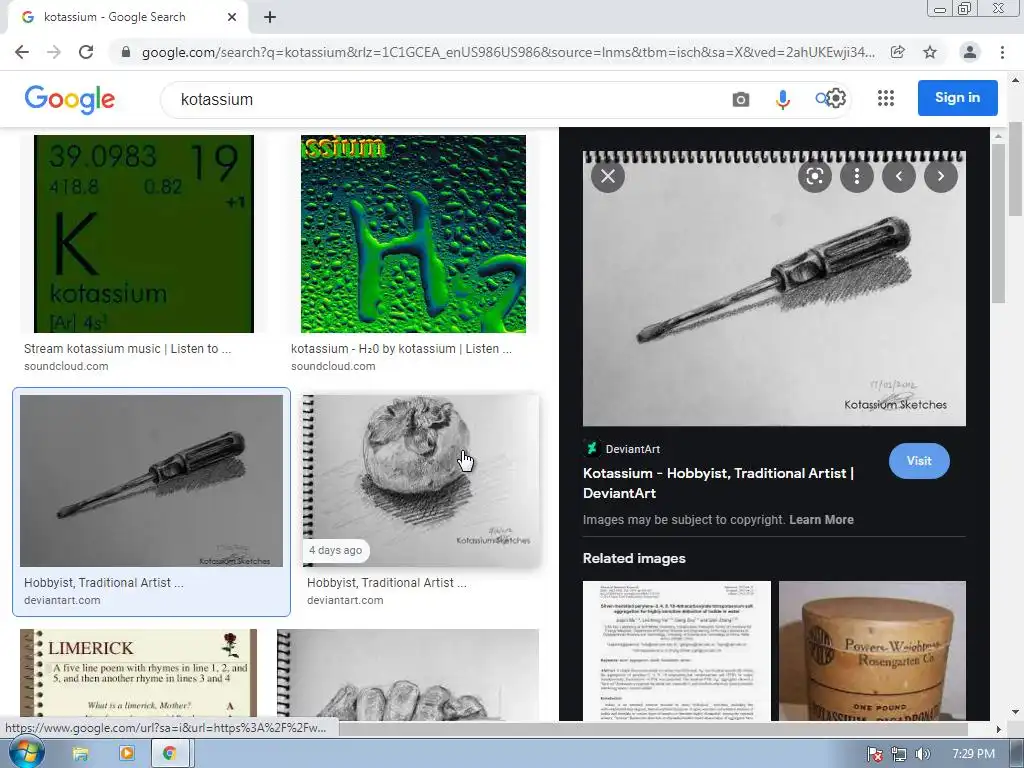Go back to the previous page
1024x768 pixels.
[22, 52]
